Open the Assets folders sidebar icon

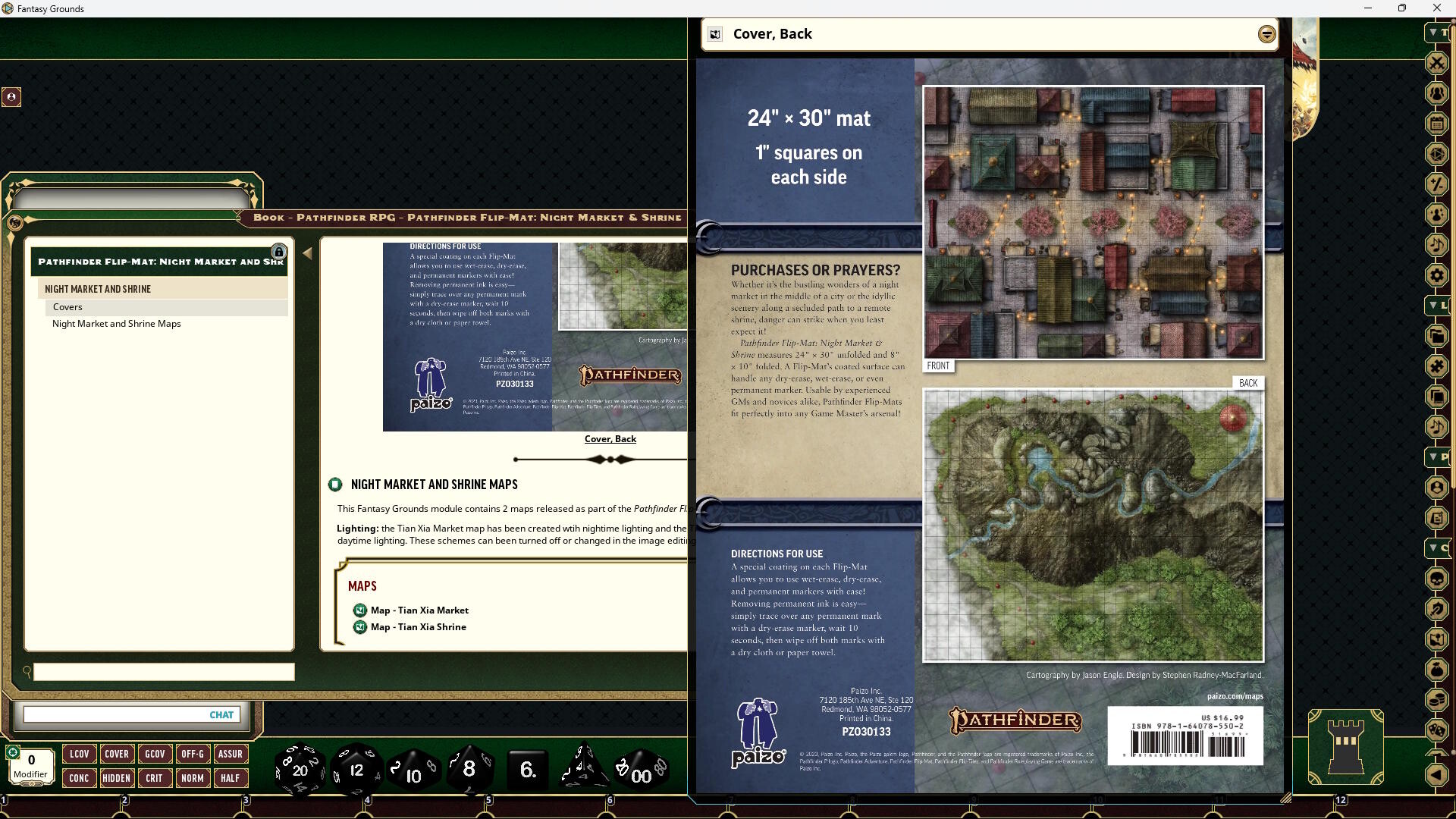pos(1437,336)
